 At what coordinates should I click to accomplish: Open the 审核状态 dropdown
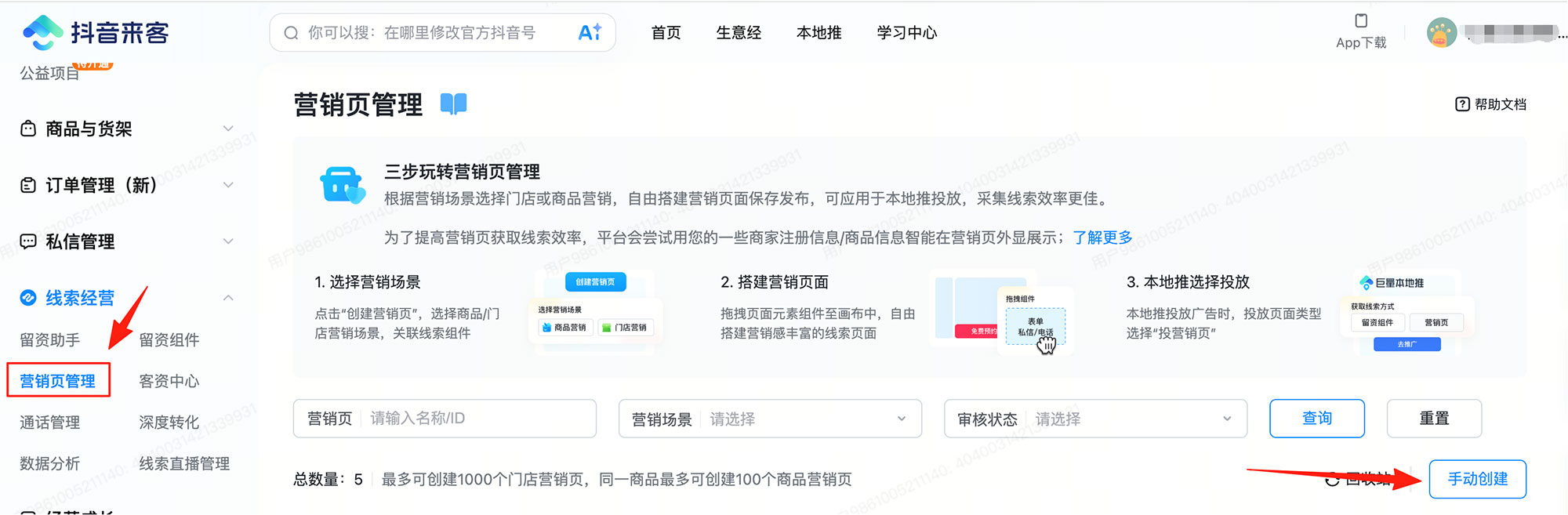[1094, 419]
